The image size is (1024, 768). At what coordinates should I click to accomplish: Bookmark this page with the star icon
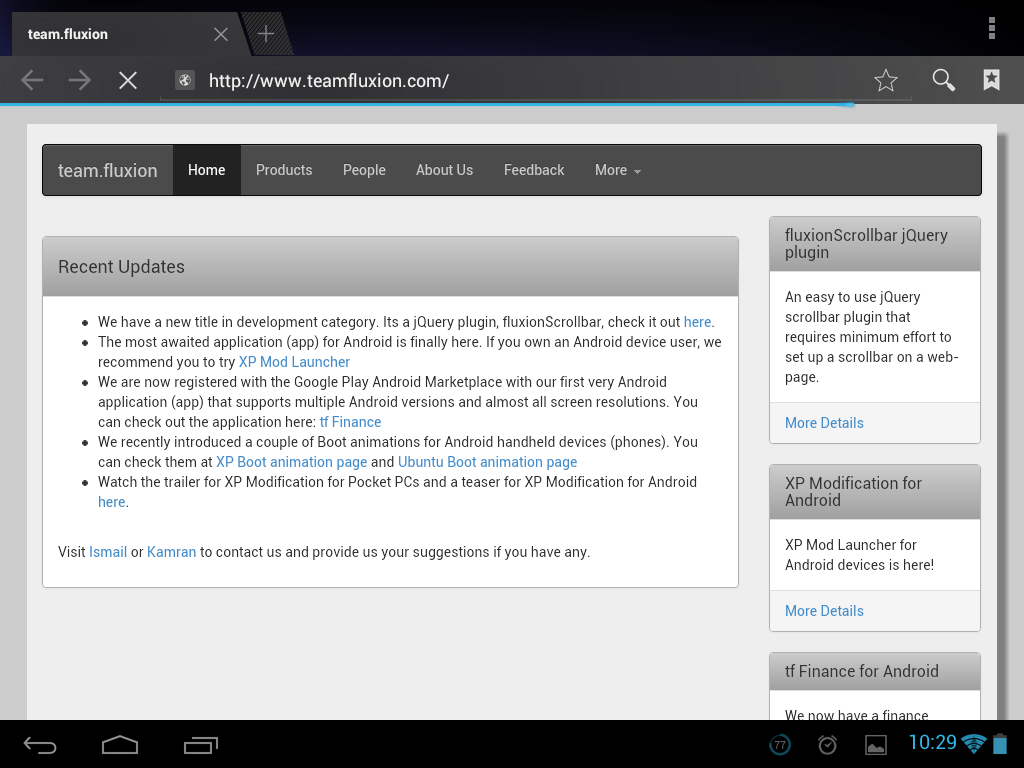(x=886, y=80)
